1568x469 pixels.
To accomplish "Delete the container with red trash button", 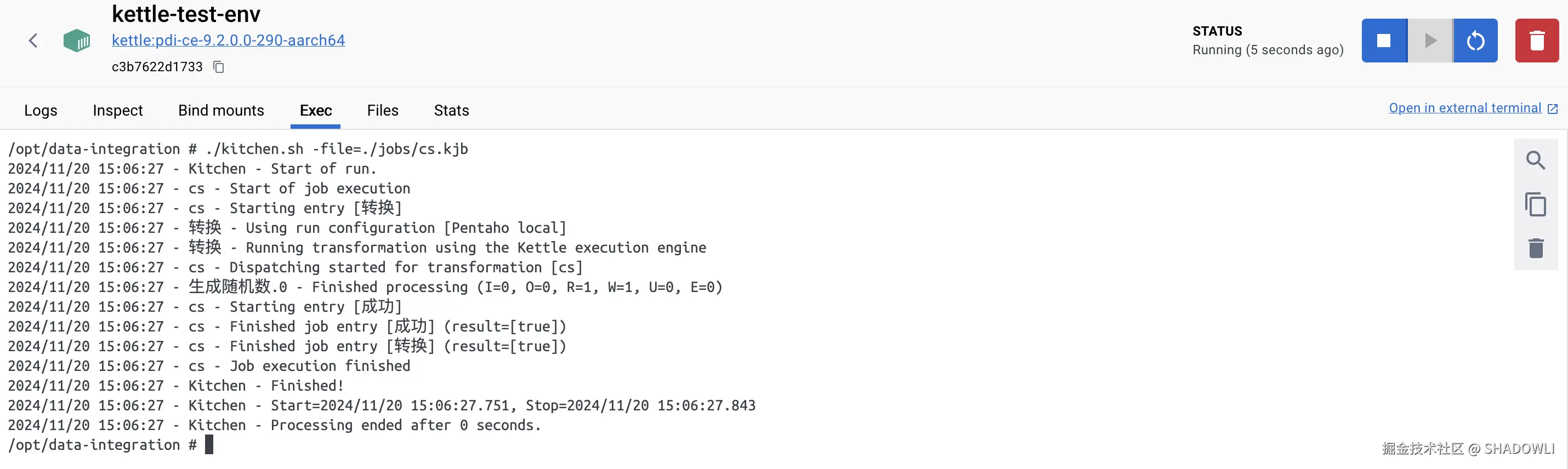I will pos(1536,41).
